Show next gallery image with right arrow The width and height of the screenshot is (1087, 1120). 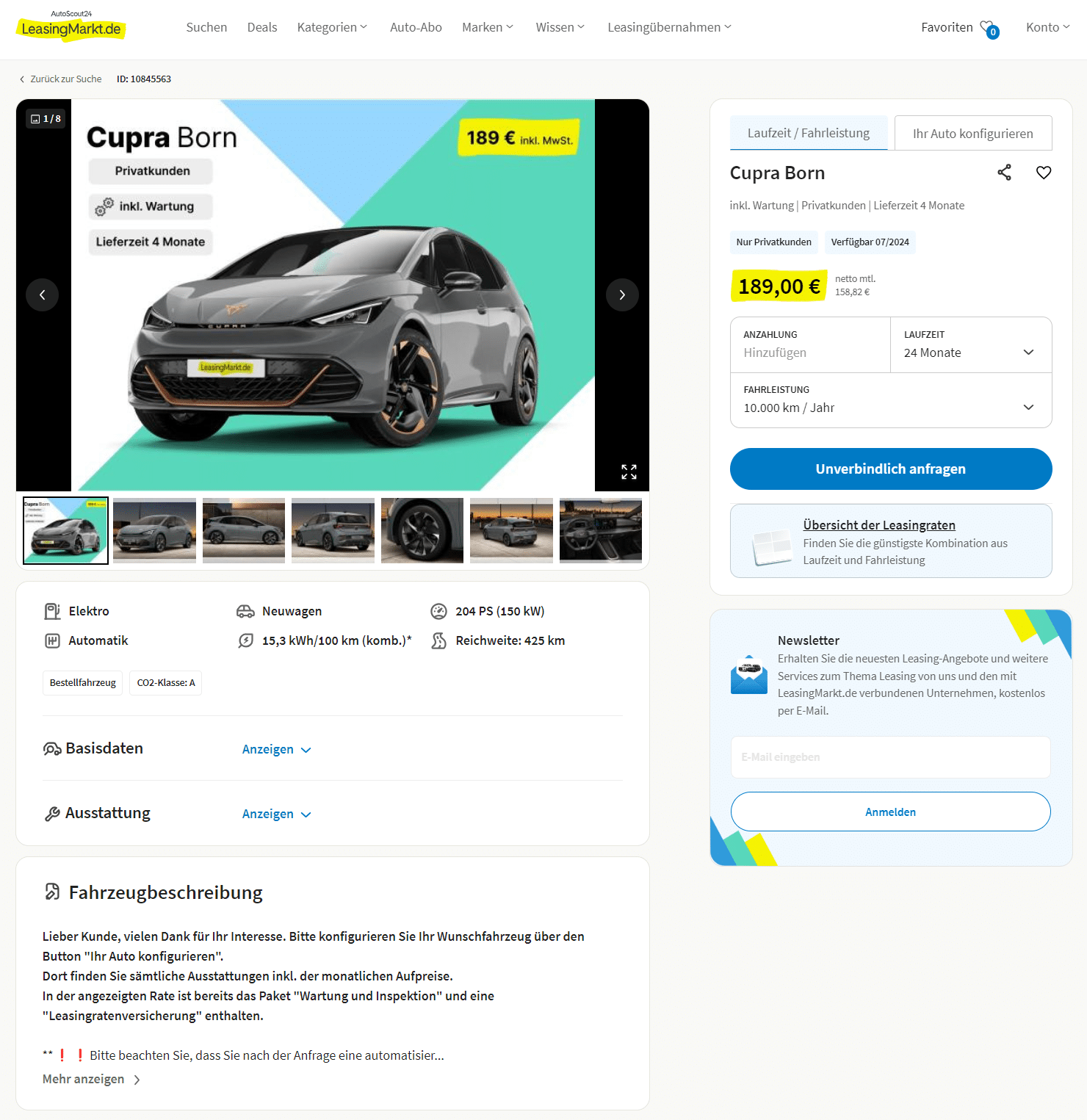[x=622, y=295]
